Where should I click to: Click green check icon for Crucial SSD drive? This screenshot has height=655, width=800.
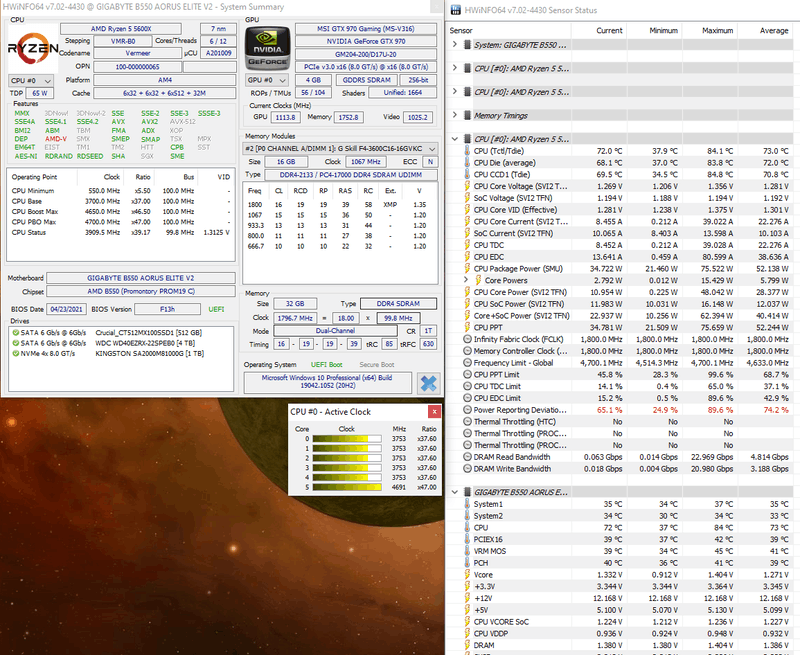click(x=16, y=333)
